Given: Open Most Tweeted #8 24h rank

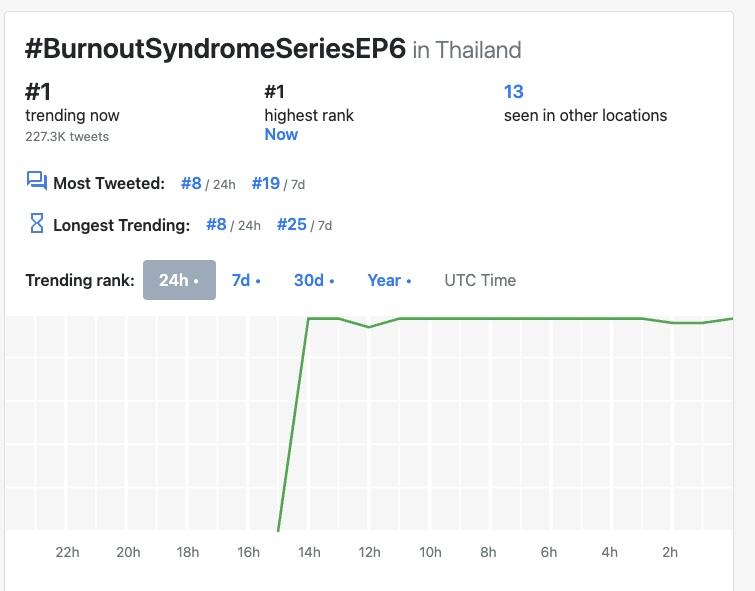Looking at the screenshot, I should 191,183.
